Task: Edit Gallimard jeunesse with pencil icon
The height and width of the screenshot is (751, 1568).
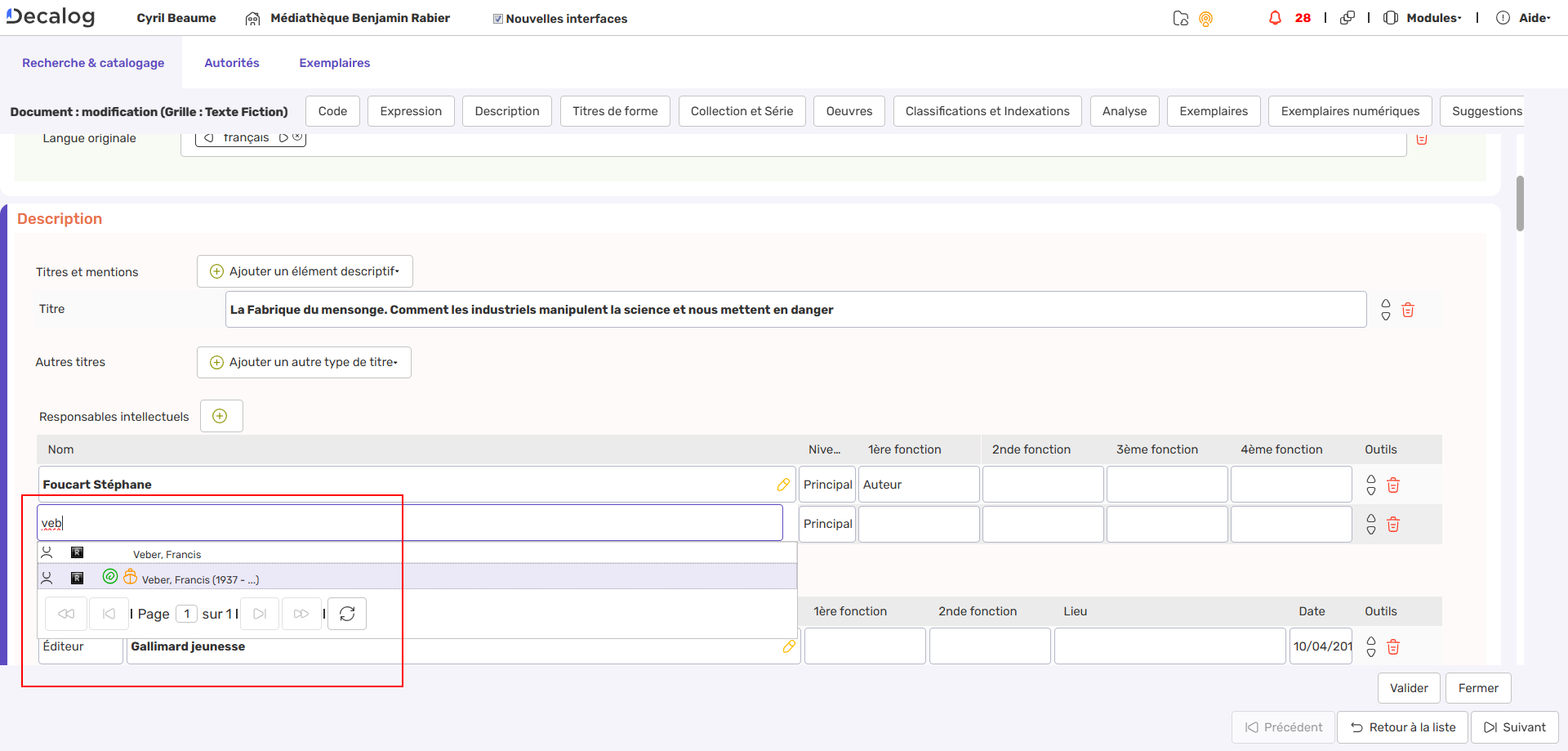Action: (x=789, y=646)
